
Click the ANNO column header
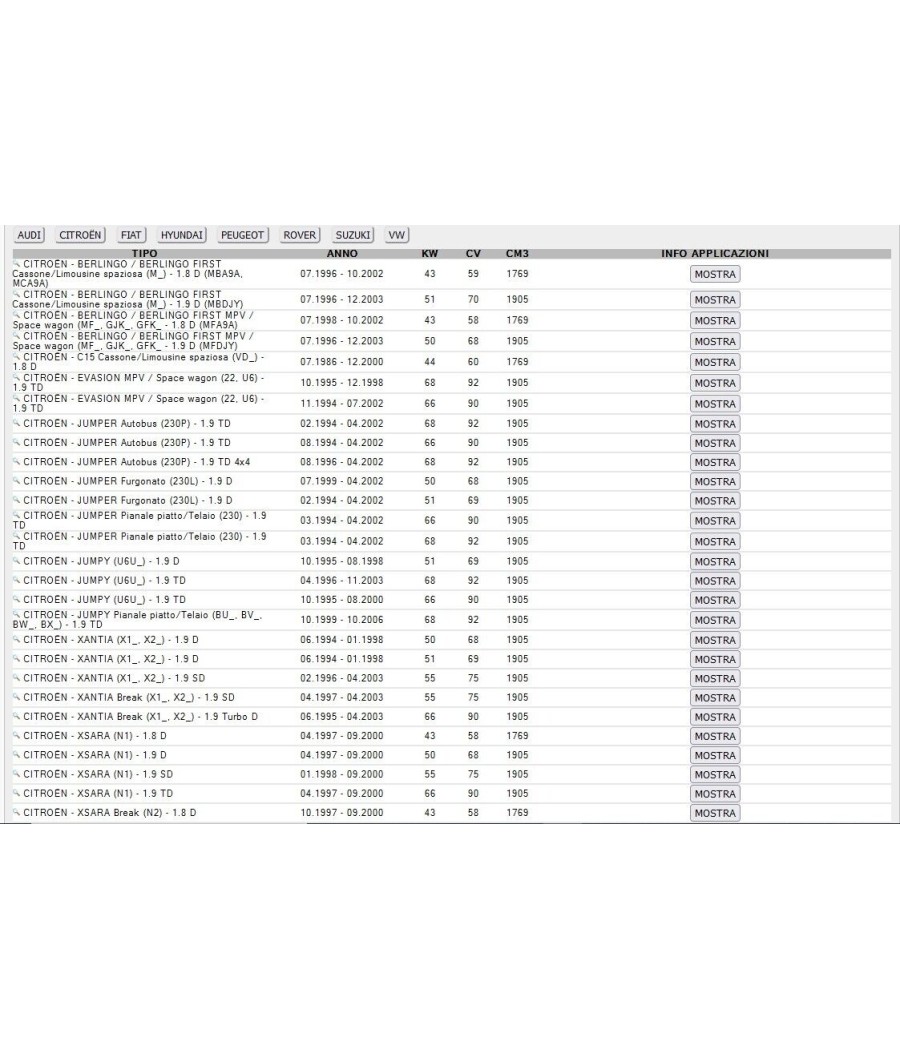(342, 254)
